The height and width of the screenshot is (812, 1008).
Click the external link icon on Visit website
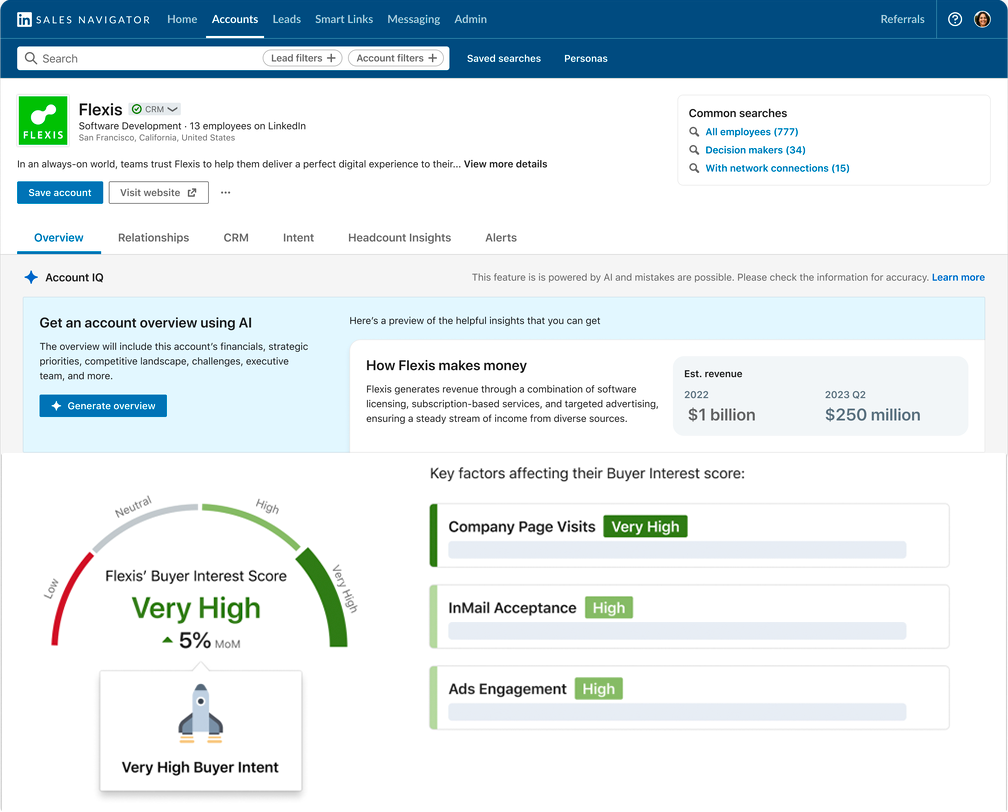192,192
